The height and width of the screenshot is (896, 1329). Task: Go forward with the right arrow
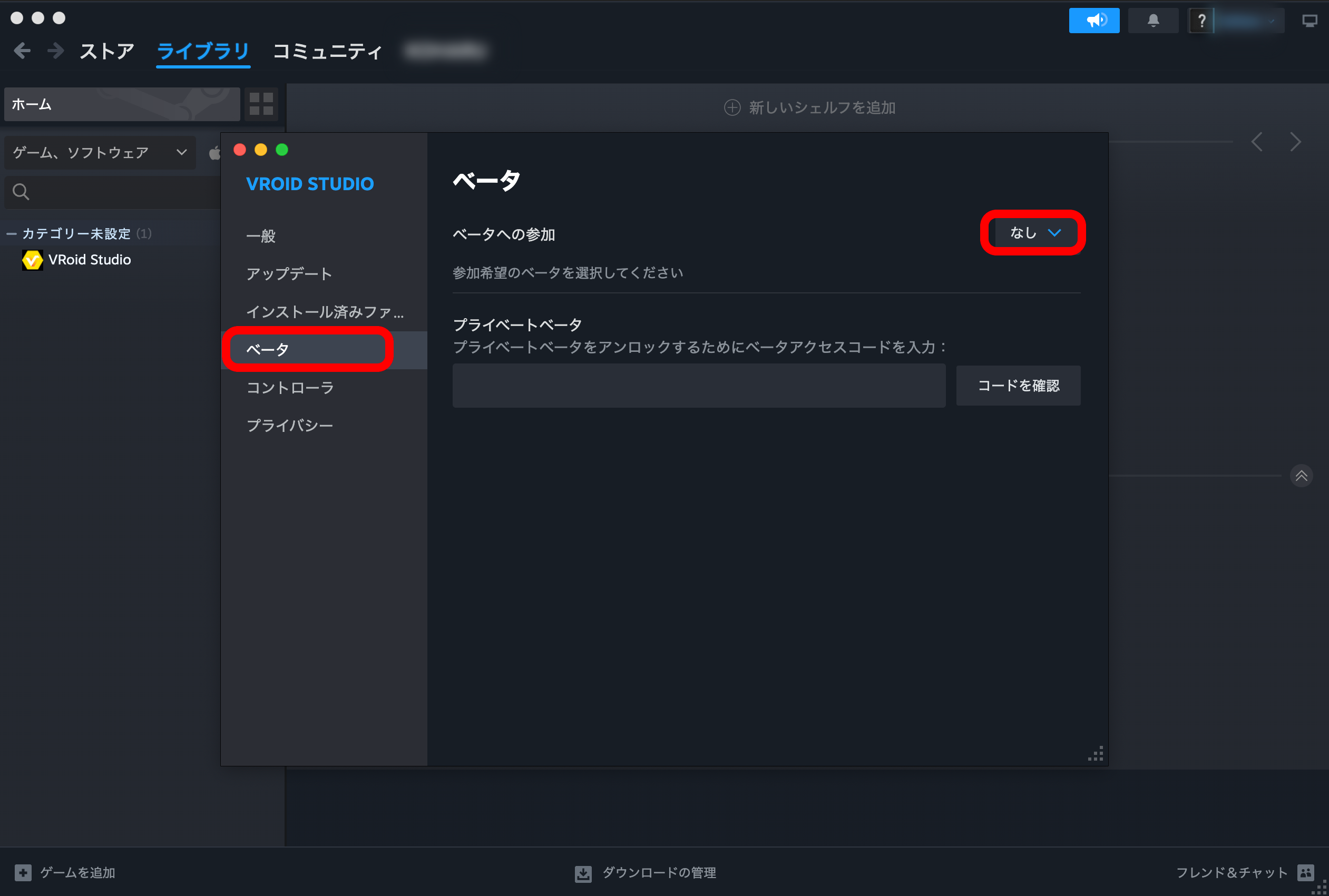point(55,51)
